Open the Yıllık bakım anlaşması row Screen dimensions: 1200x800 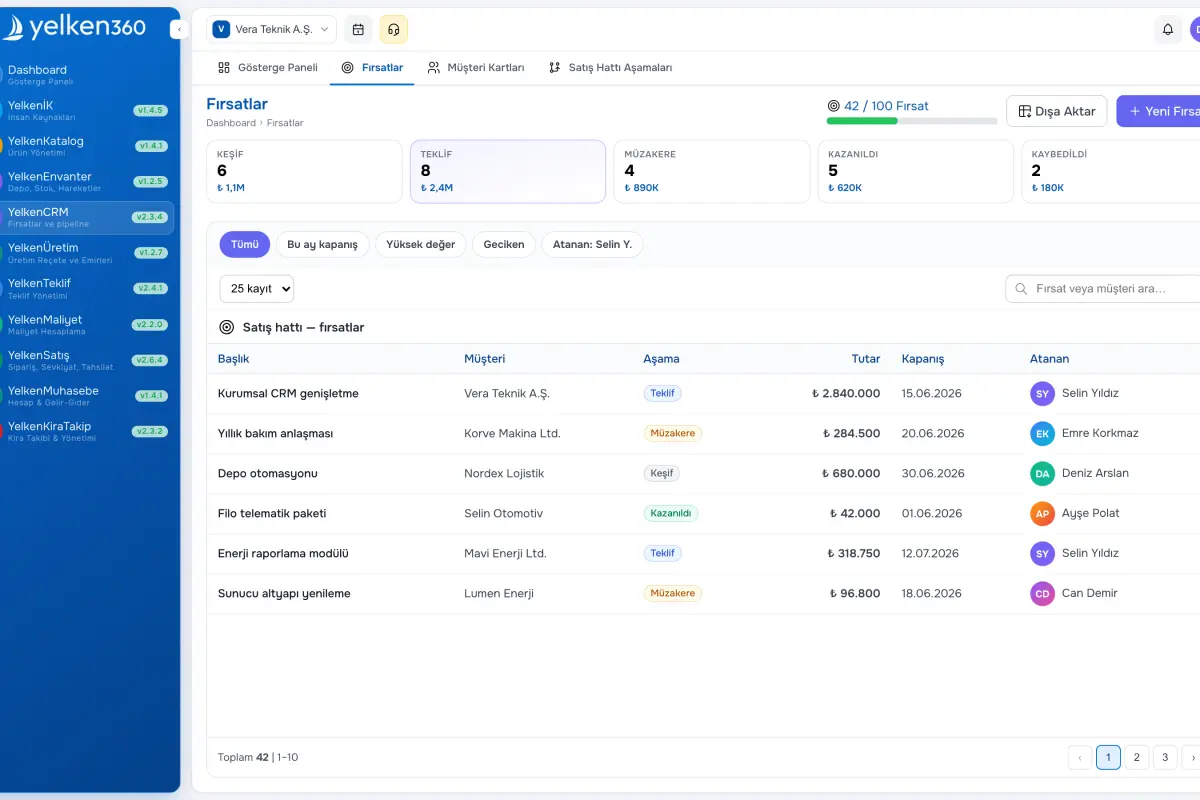(x=703, y=433)
